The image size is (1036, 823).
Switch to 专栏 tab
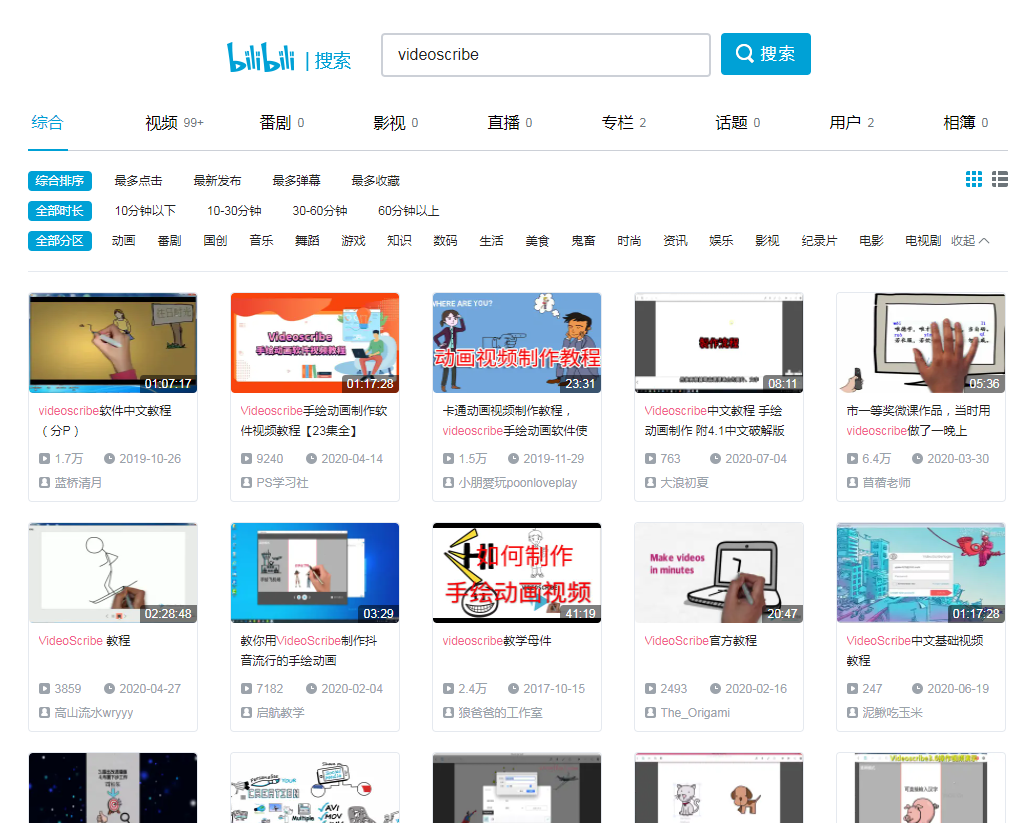pos(624,123)
